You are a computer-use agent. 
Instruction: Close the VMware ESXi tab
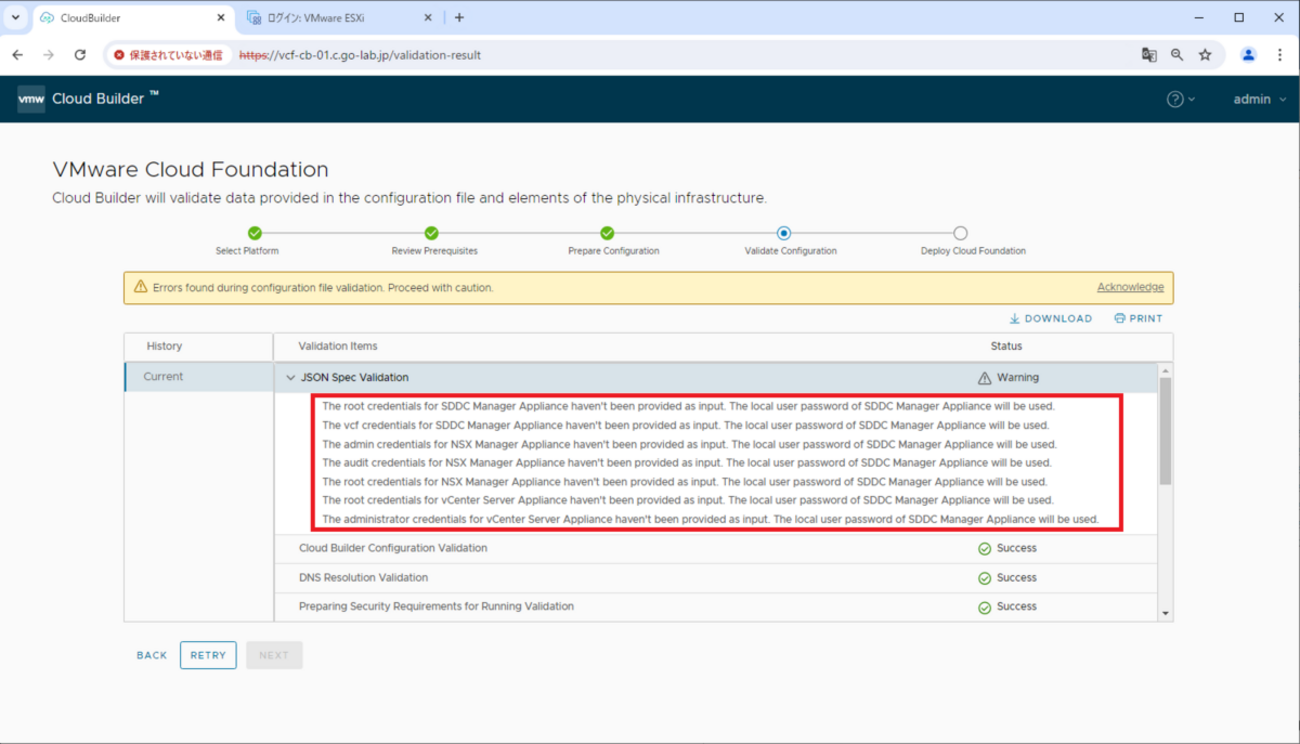click(x=428, y=17)
